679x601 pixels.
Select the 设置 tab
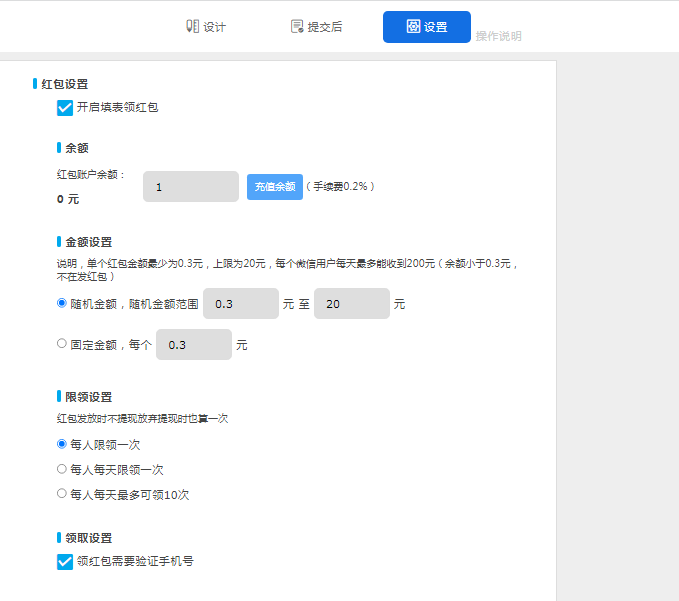point(427,27)
